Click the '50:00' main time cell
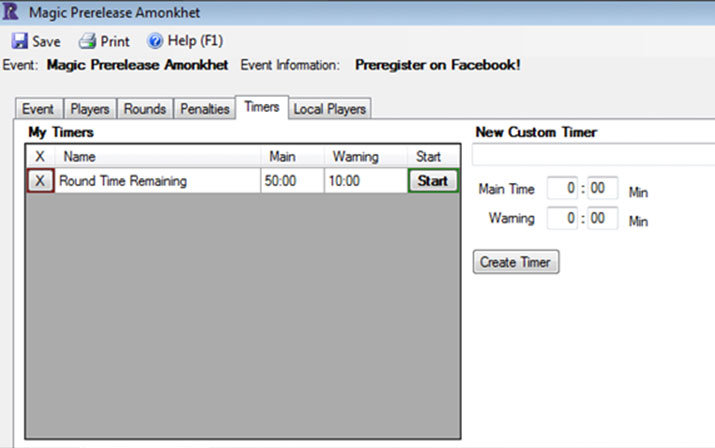Image resolution: width=715 pixels, height=448 pixels. tap(292, 181)
